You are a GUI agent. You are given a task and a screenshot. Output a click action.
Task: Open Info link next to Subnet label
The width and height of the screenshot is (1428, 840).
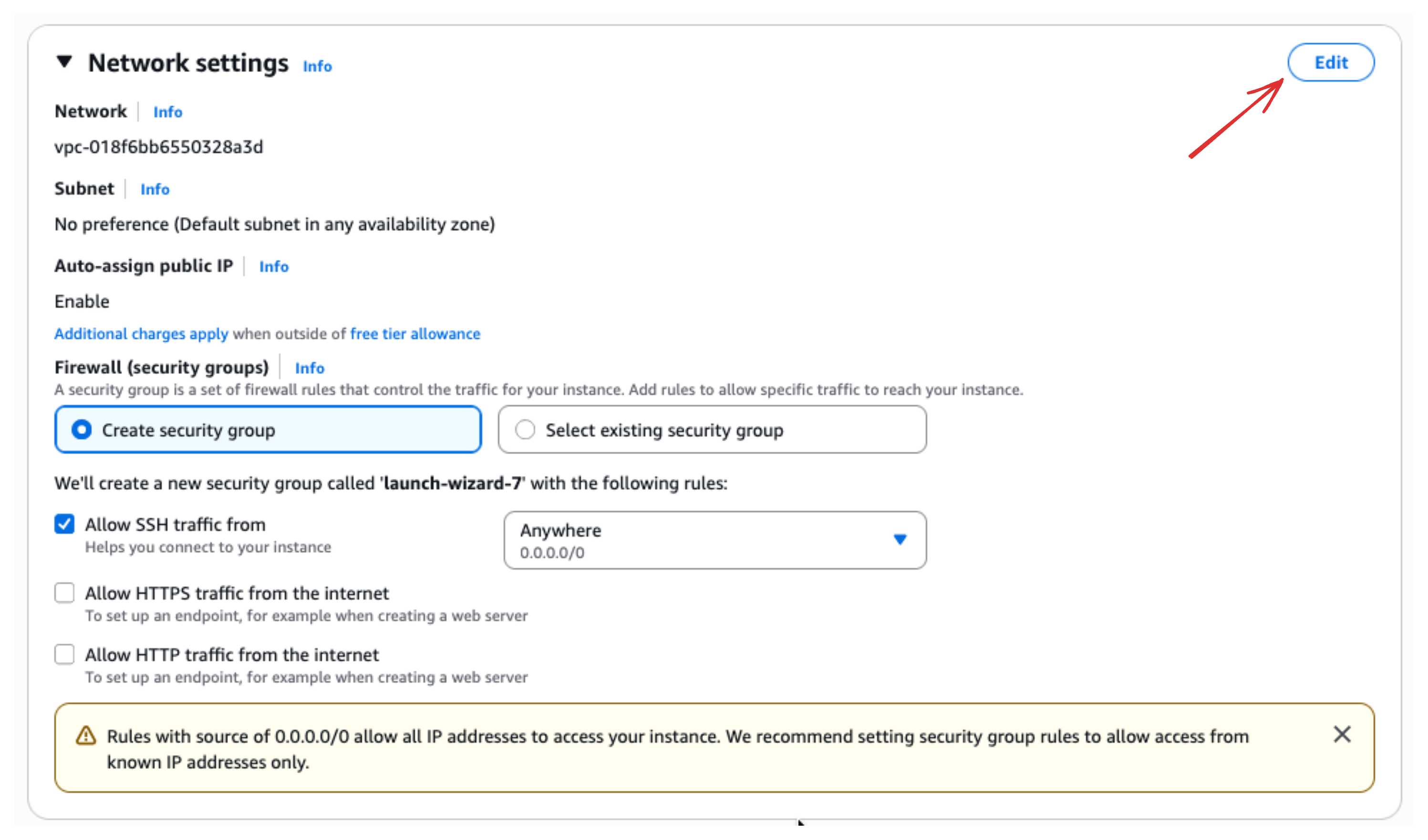(x=155, y=189)
